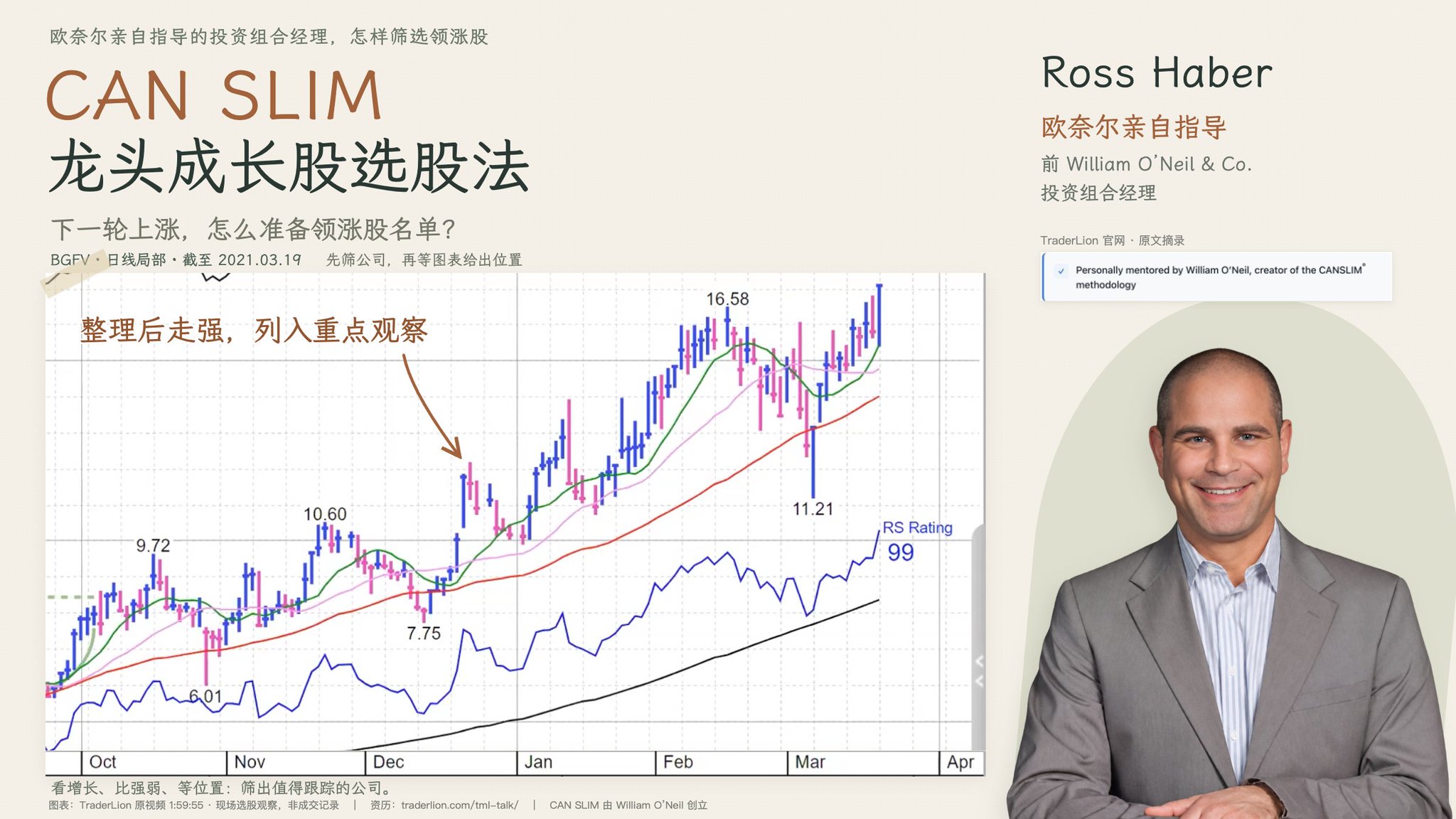Click the '前 William O'Neil & Co.' line

1146,164
